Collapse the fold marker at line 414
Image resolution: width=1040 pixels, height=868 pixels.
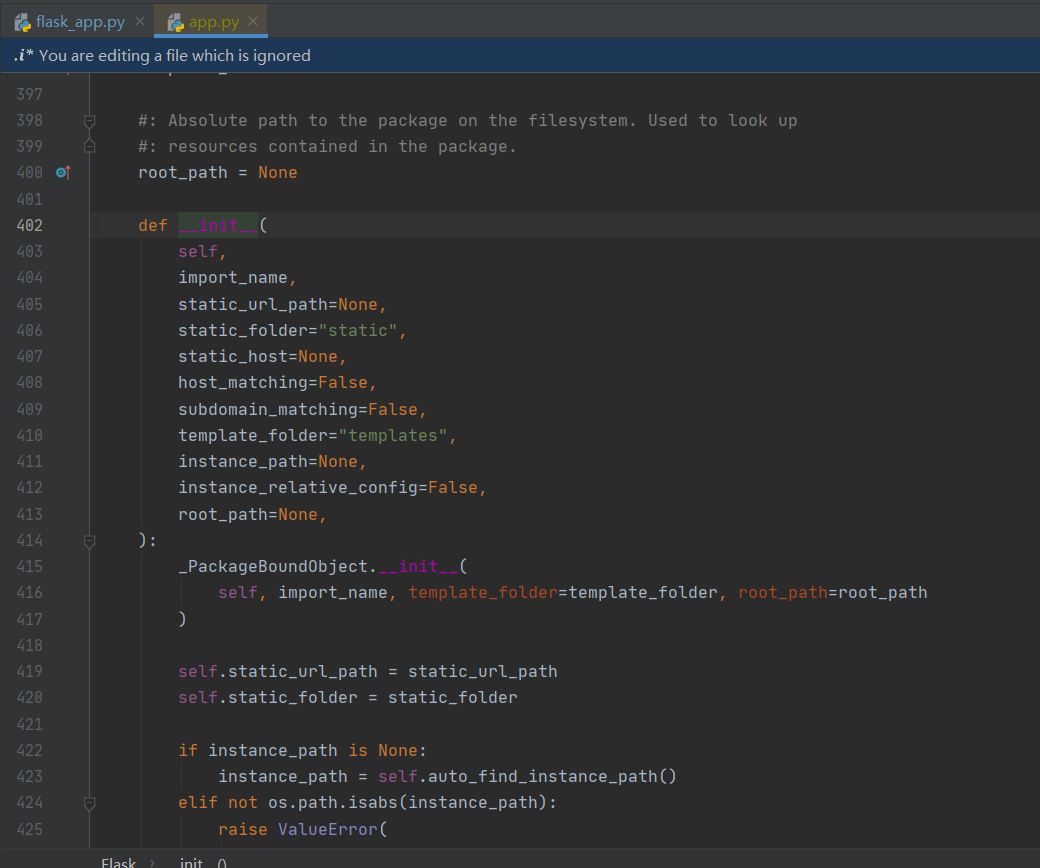(89, 541)
